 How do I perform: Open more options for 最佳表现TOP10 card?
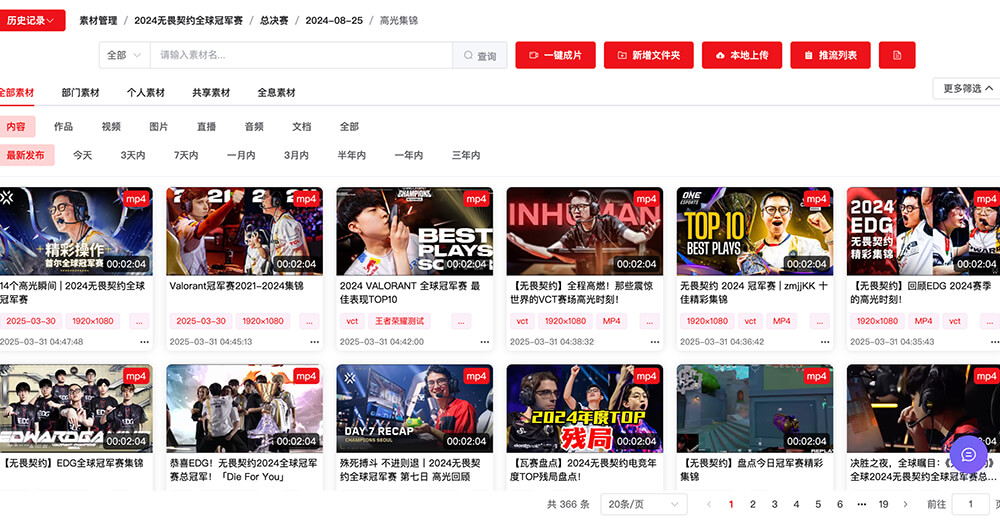pyautogui.click(x=485, y=342)
